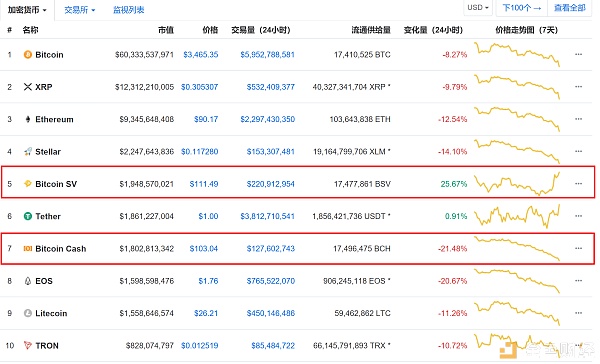
Task: Click the 查看全部 button
Action: point(569,8)
